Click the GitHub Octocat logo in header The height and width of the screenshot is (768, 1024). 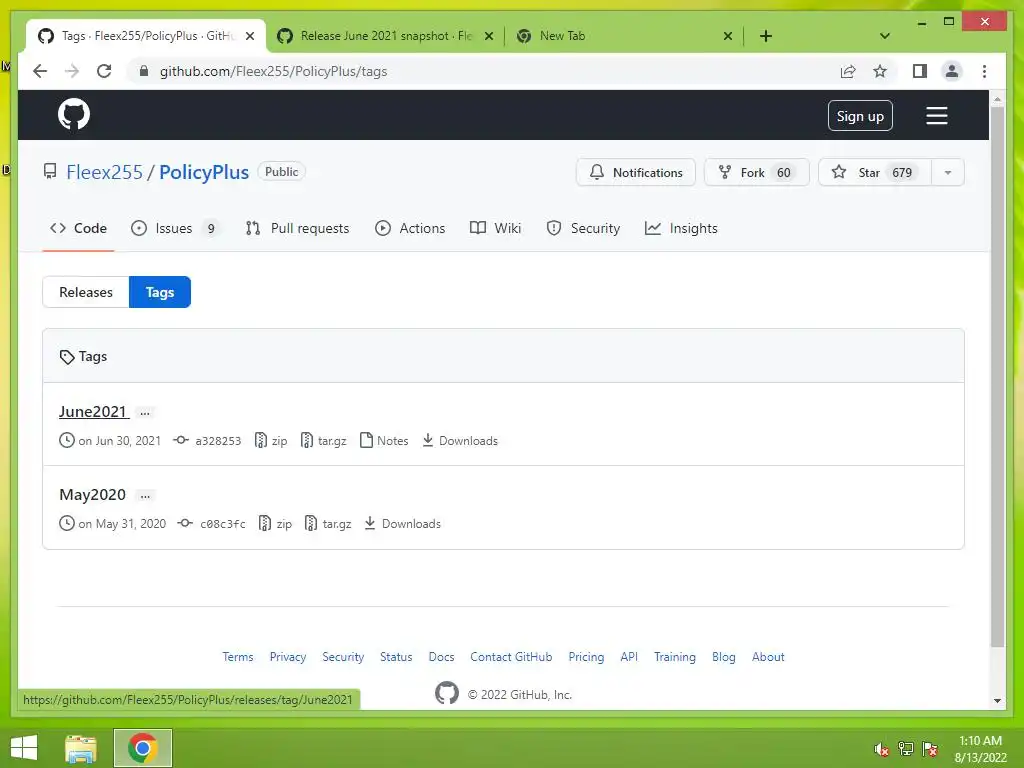pos(74,115)
